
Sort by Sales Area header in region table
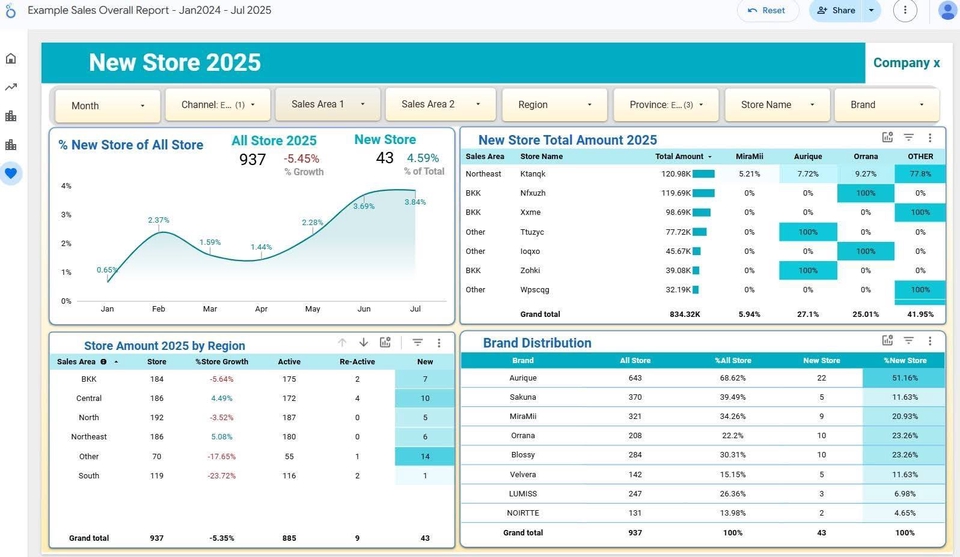click(76, 362)
